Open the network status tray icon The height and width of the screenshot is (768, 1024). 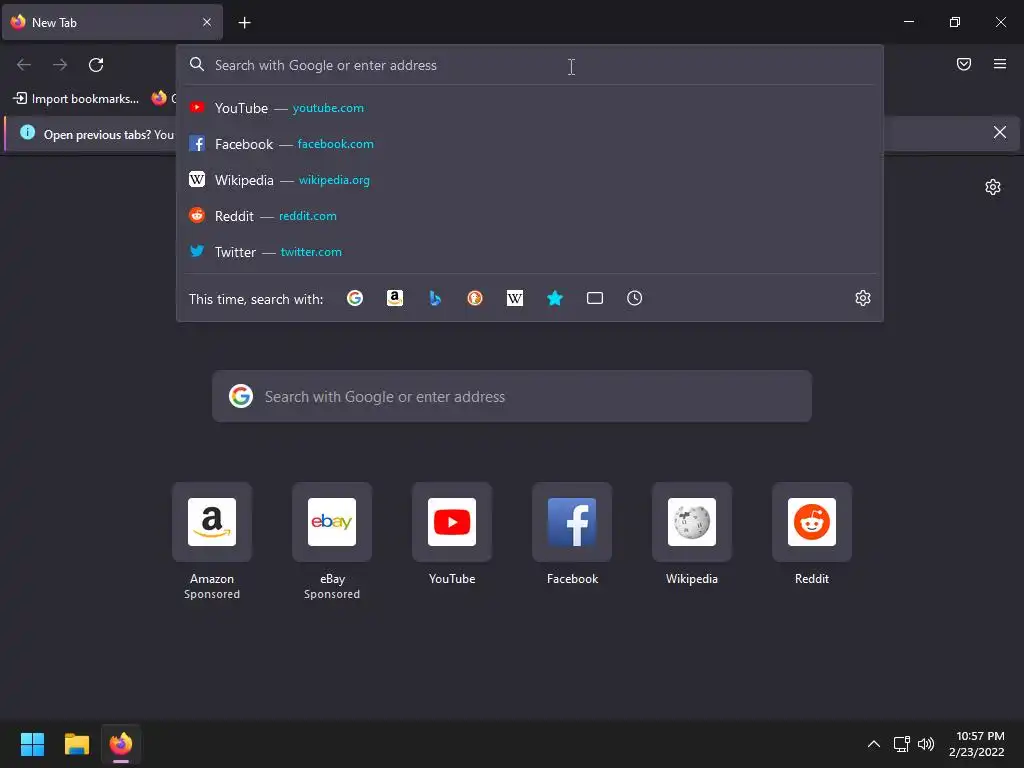902,744
